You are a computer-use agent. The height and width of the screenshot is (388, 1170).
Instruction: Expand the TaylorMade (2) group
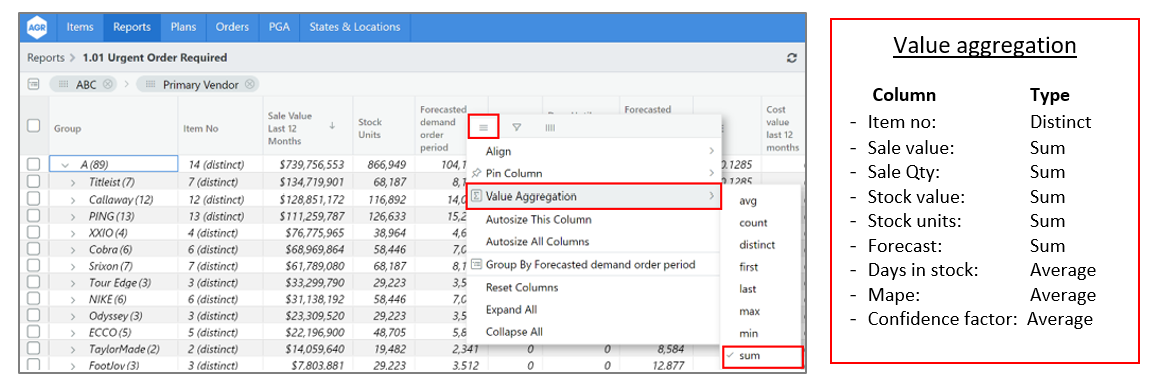tap(74, 349)
